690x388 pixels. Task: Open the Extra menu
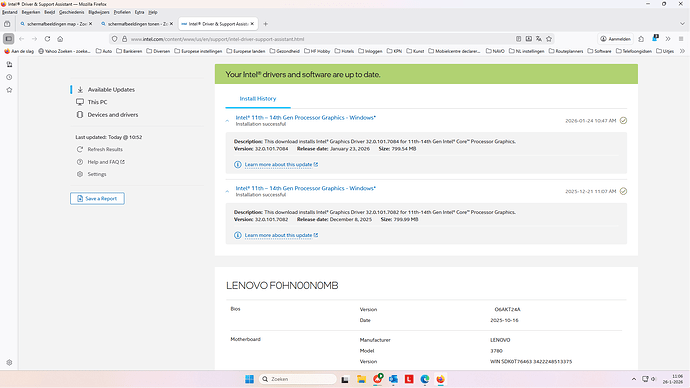pos(139,12)
